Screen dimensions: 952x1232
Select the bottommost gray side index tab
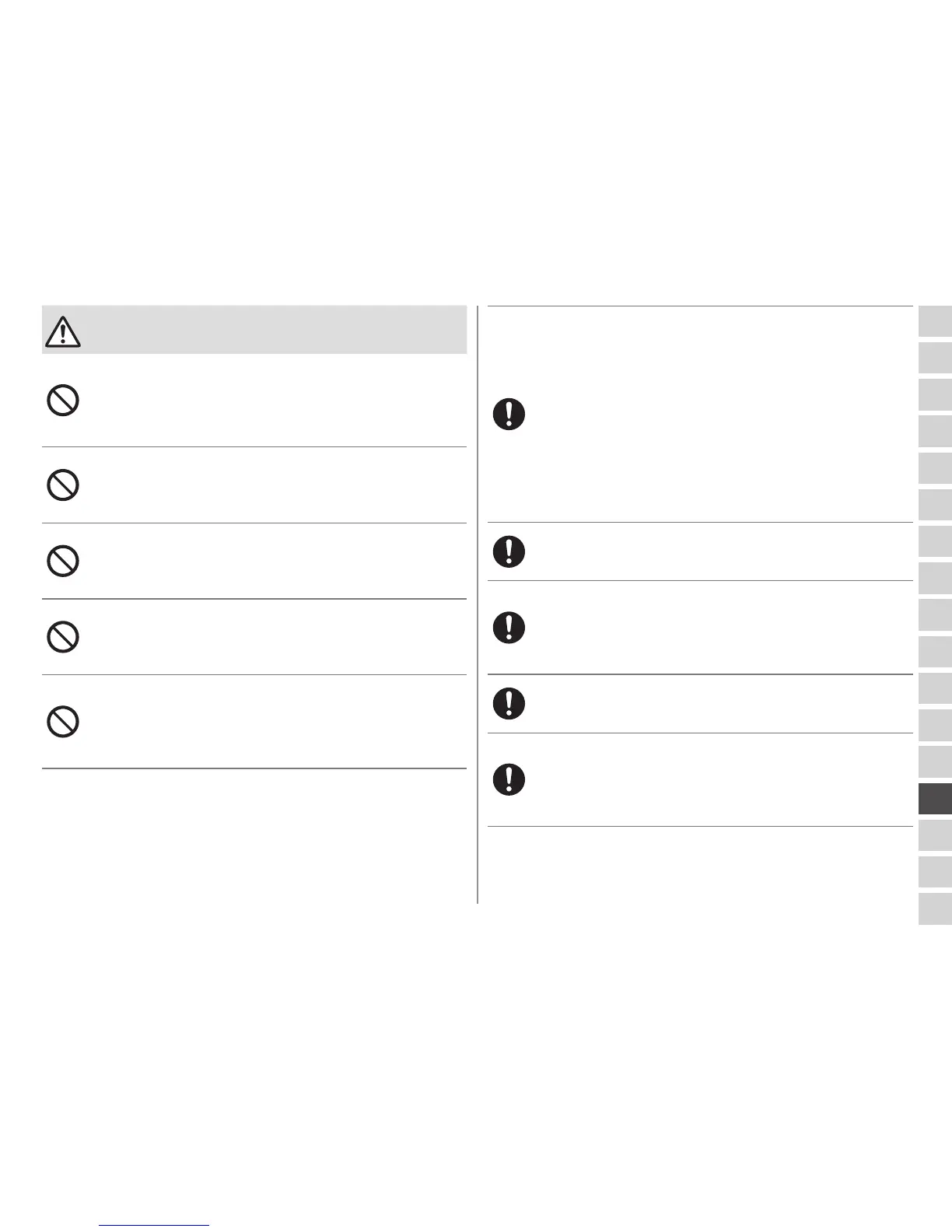click(x=935, y=908)
